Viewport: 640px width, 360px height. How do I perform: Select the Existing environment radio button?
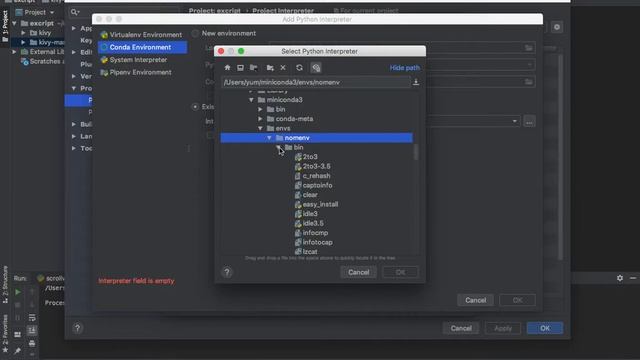coord(196,107)
